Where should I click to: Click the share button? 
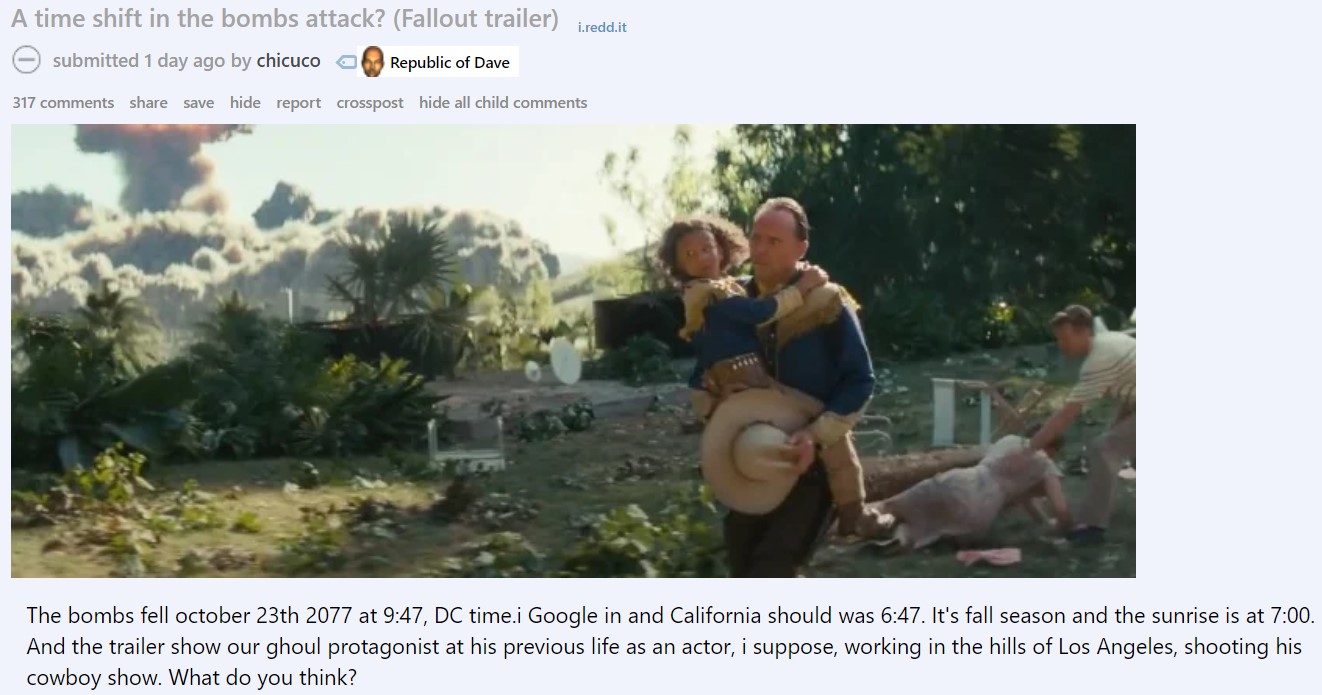[x=148, y=102]
